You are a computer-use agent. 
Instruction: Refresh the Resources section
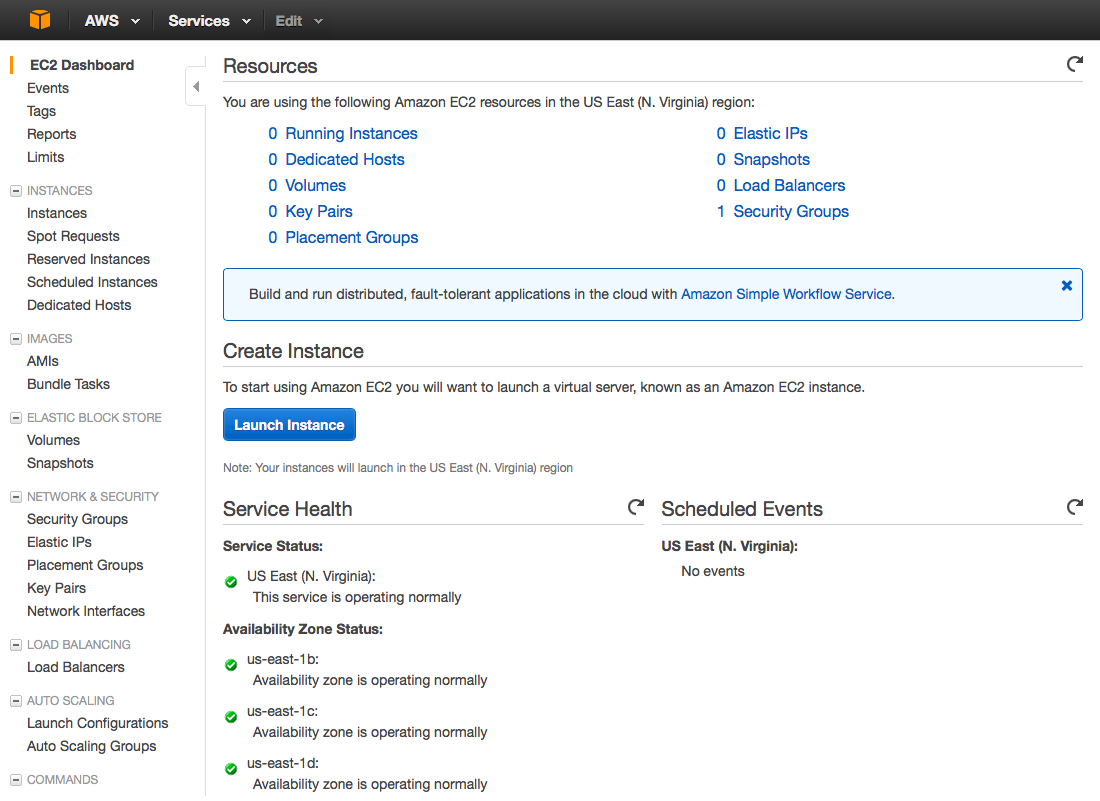pos(1074,65)
